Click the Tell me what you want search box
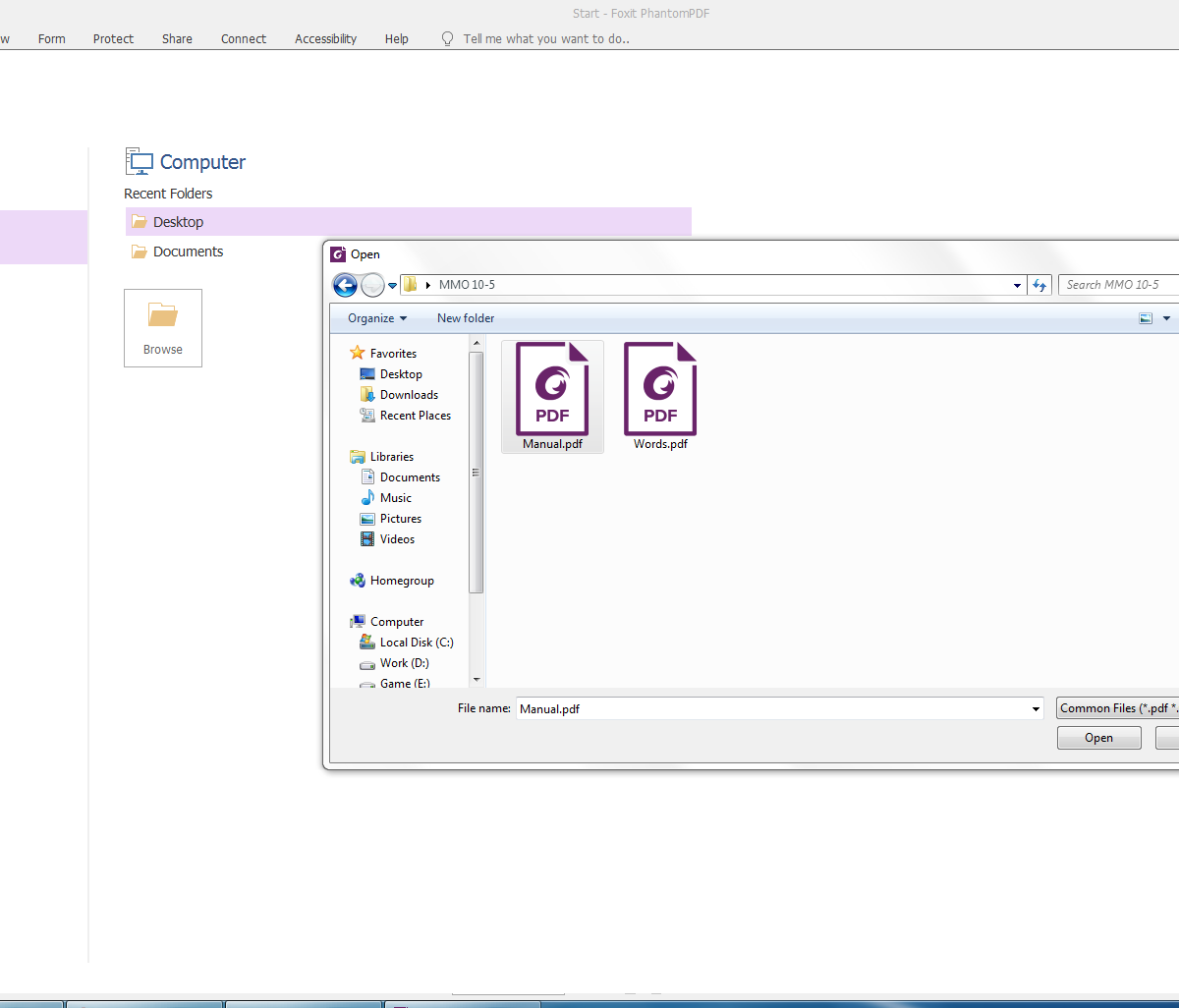This screenshot has height=1008, width=1179. tap(546, 39)
